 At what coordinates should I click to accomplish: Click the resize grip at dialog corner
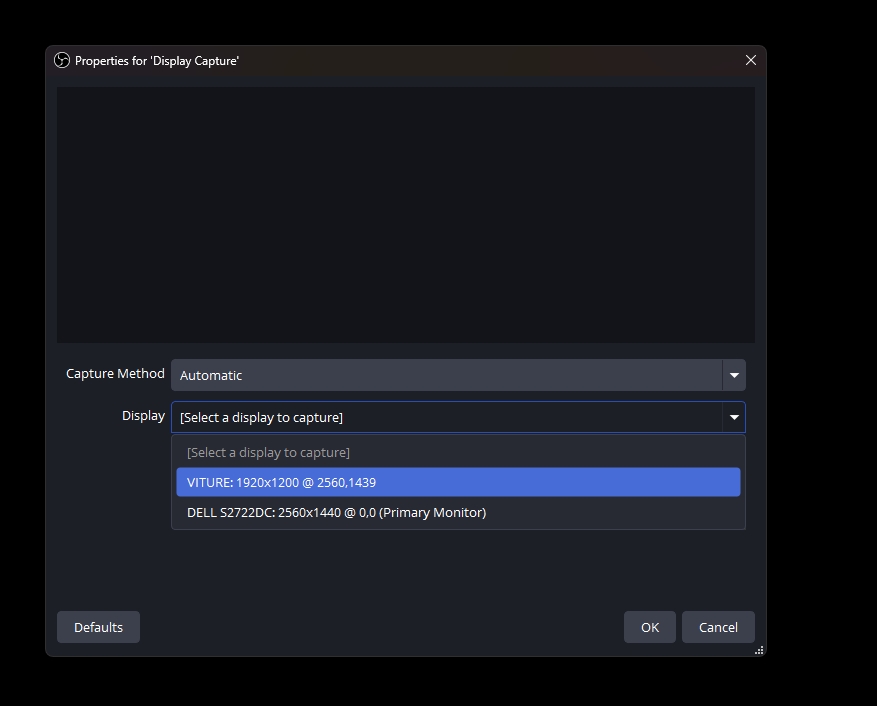(759, 650)
